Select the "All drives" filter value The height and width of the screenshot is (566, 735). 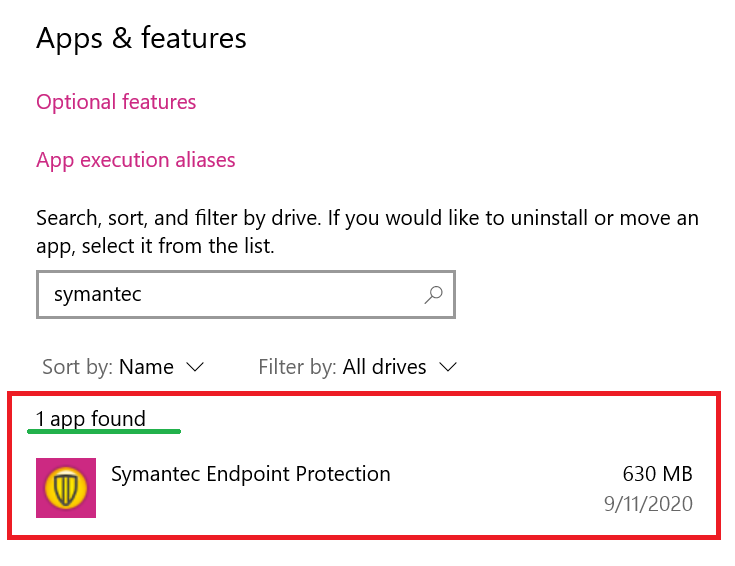[x=384, y=367]
